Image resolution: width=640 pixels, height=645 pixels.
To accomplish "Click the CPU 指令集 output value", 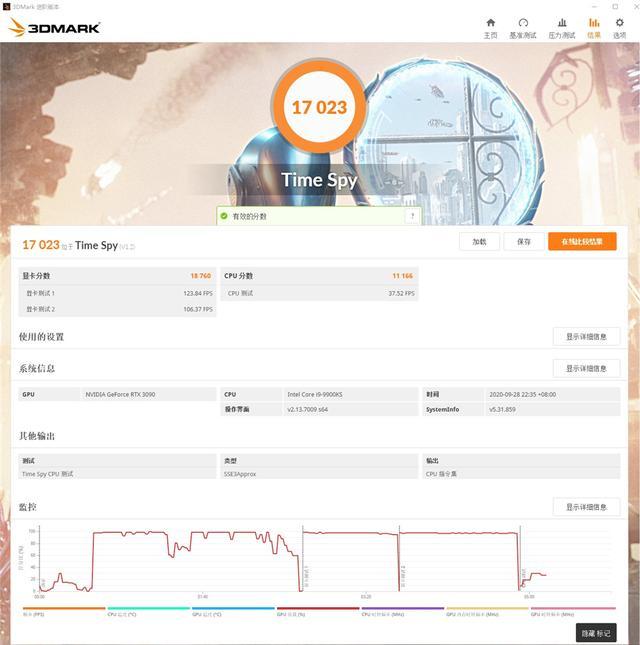I will point(441,474).
